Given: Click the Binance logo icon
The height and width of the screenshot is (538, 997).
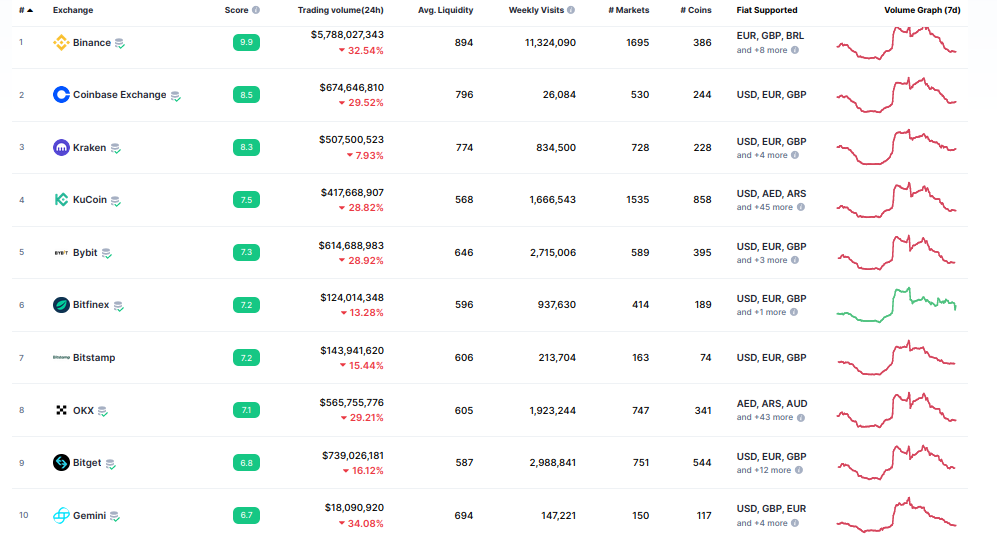Looking at the screenshot, I should (x=61, y=43).
